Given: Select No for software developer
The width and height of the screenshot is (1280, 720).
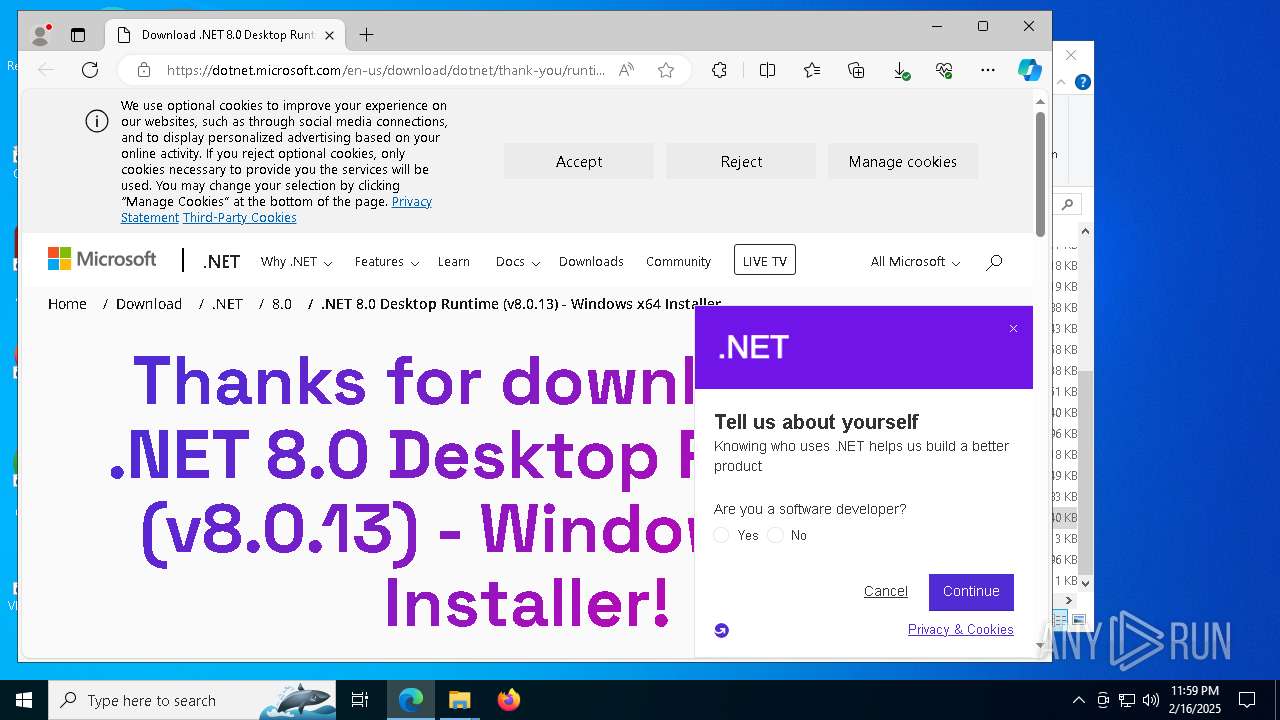Looking at the screenshot, I should 776,536.
